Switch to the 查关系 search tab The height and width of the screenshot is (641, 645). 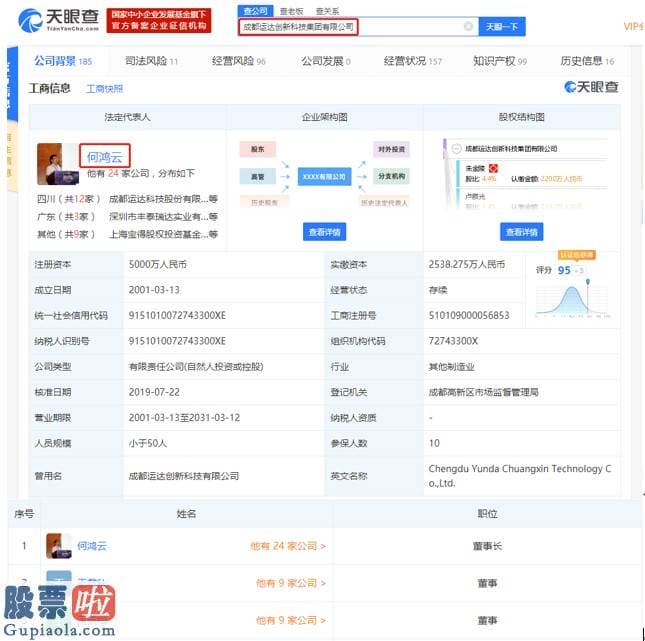click(x=327, y=12)
